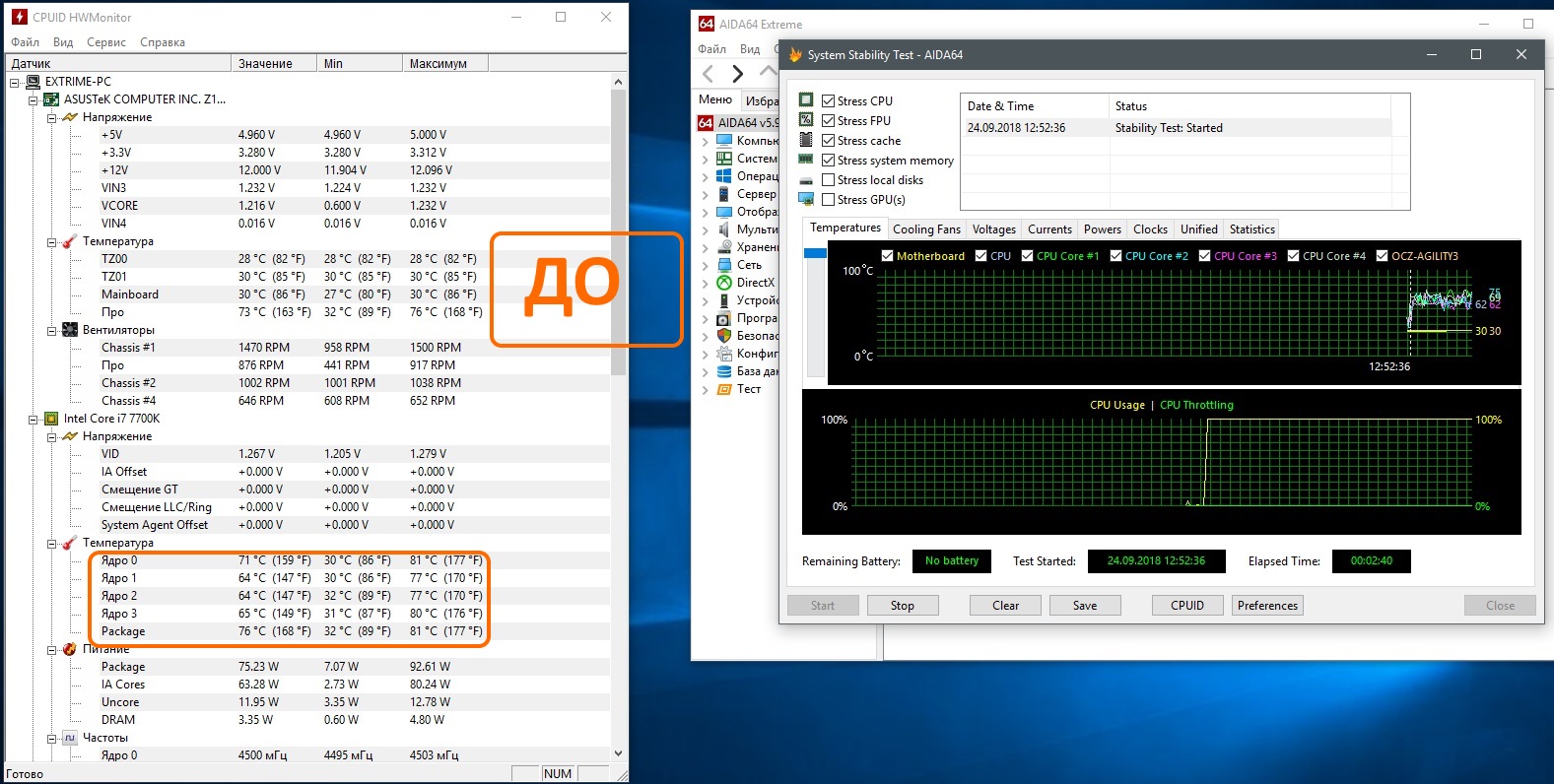Click the EXTREME-PC computer icon in HWMonitor
Viewport: 1554px width, 784px height.
pyautogui.click(x=34, y=82)
